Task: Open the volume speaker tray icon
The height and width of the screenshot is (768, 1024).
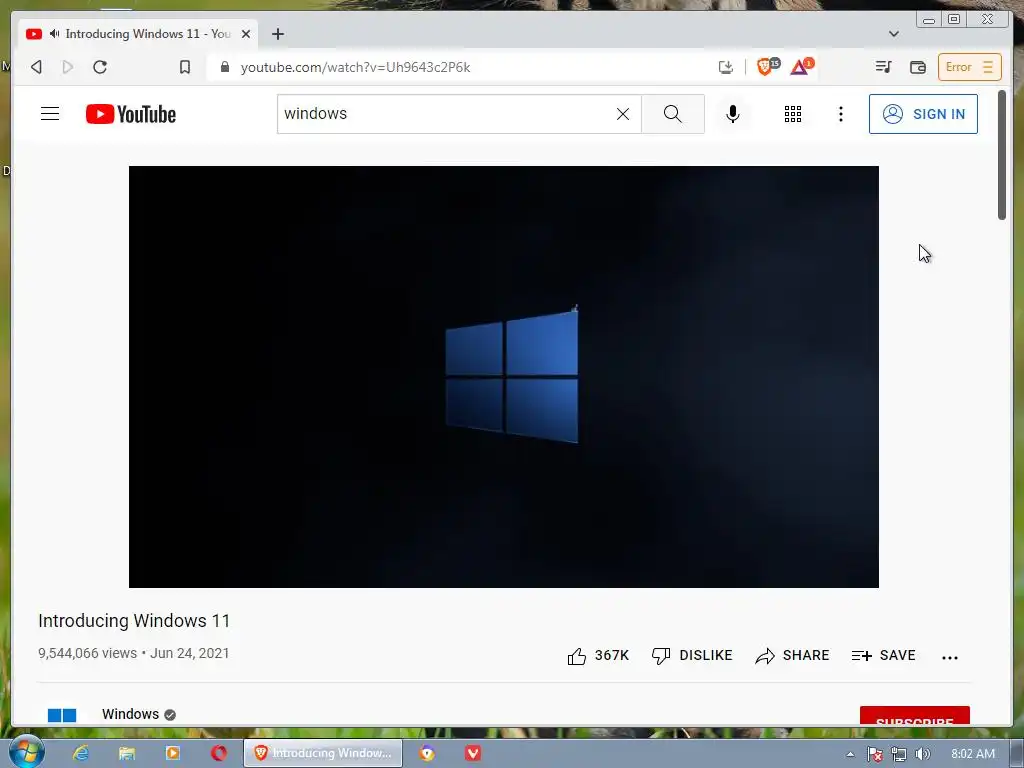Action: tap(922, 754)
